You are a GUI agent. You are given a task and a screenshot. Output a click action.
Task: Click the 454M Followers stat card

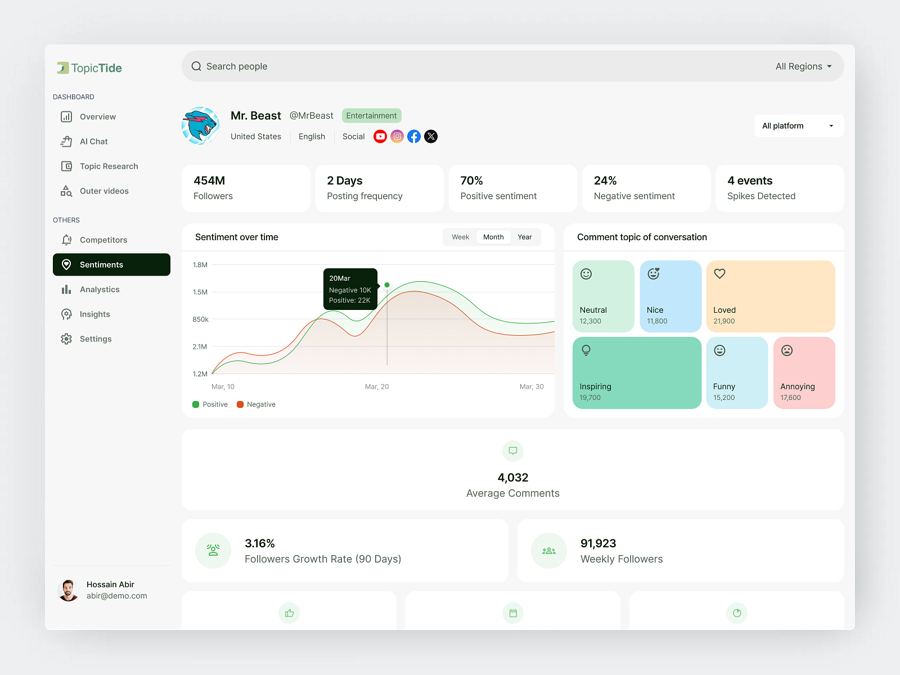coord(246,188)
